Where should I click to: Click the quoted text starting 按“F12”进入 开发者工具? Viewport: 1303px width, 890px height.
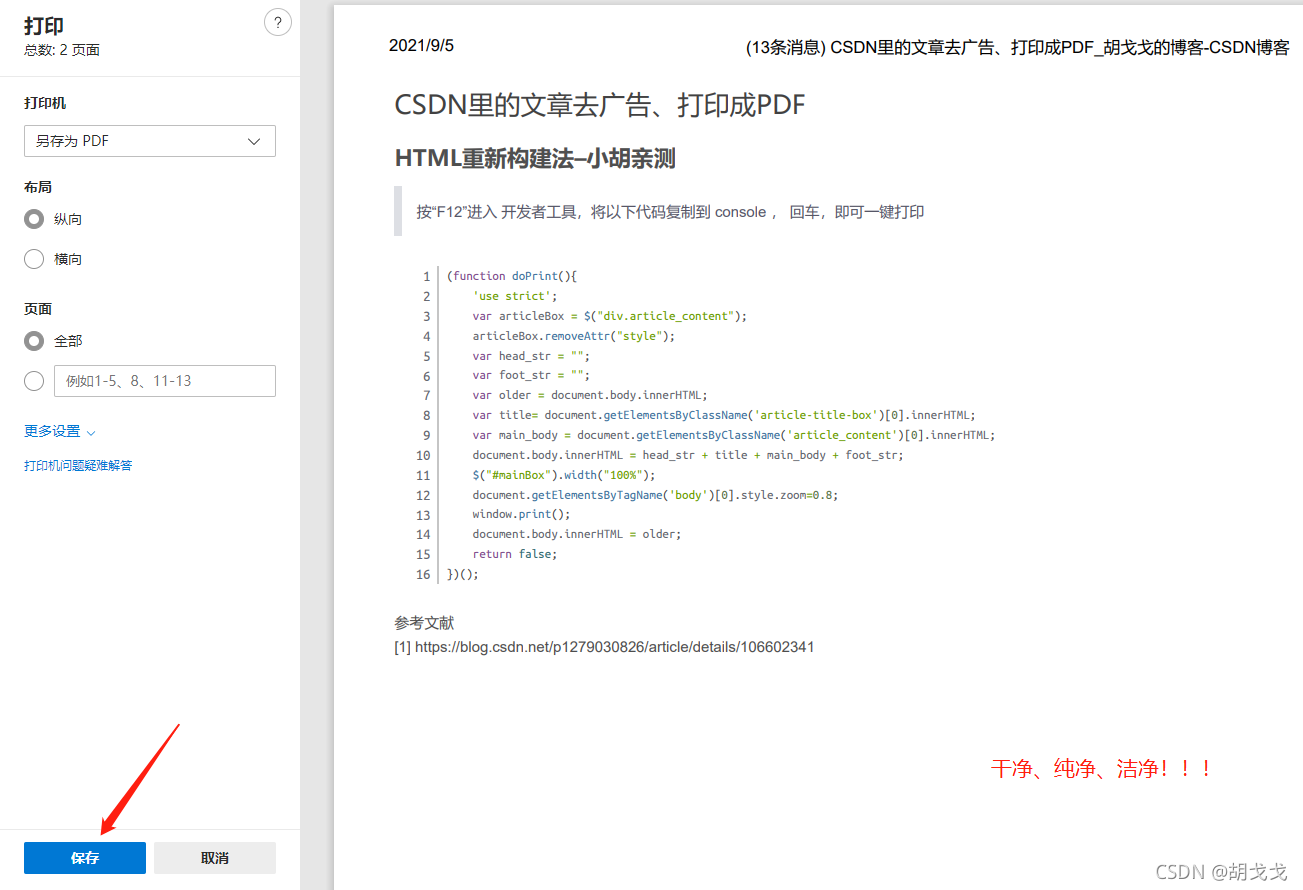pyautogui.click(x=670, y=212)
